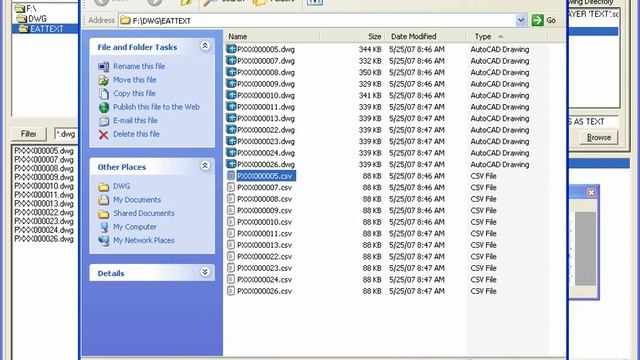Click Publish this file to the Web
This screenshot has height=360, width=640.
point(156,107)
